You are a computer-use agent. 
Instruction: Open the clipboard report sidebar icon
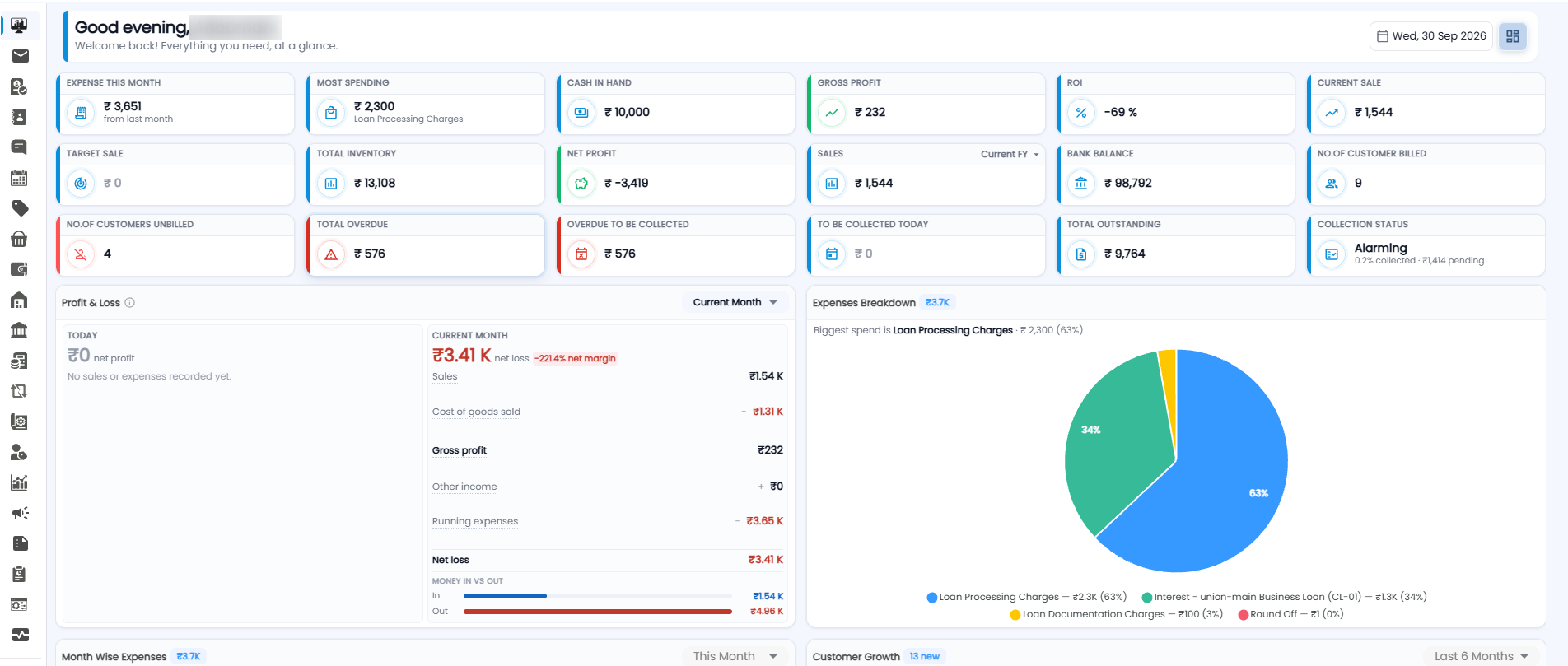click(x=19, y=574)
